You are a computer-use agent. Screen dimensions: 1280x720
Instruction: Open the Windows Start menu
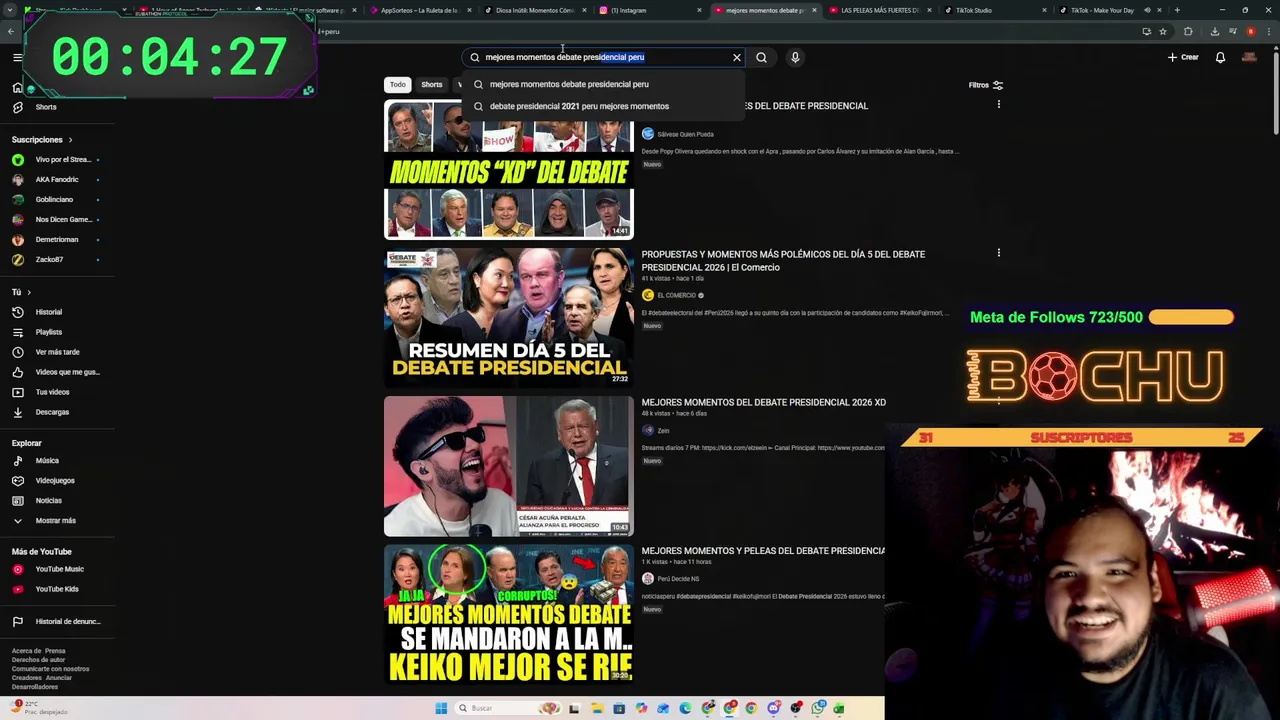pos(441,708)
